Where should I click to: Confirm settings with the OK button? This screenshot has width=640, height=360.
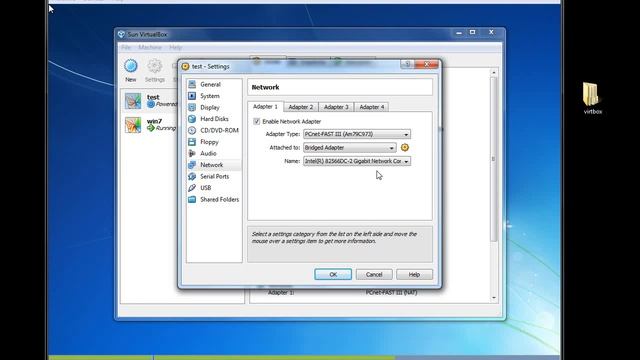tap(333, 274)
